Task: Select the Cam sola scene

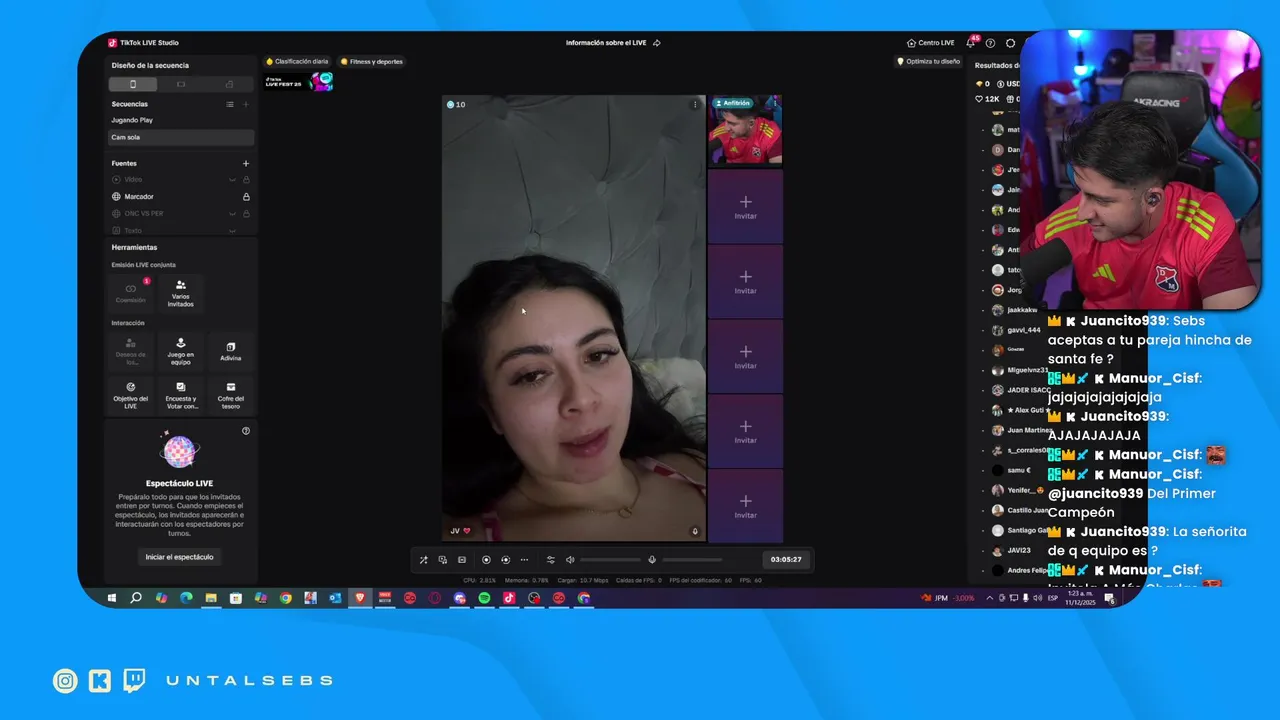Action: [181, 137]
